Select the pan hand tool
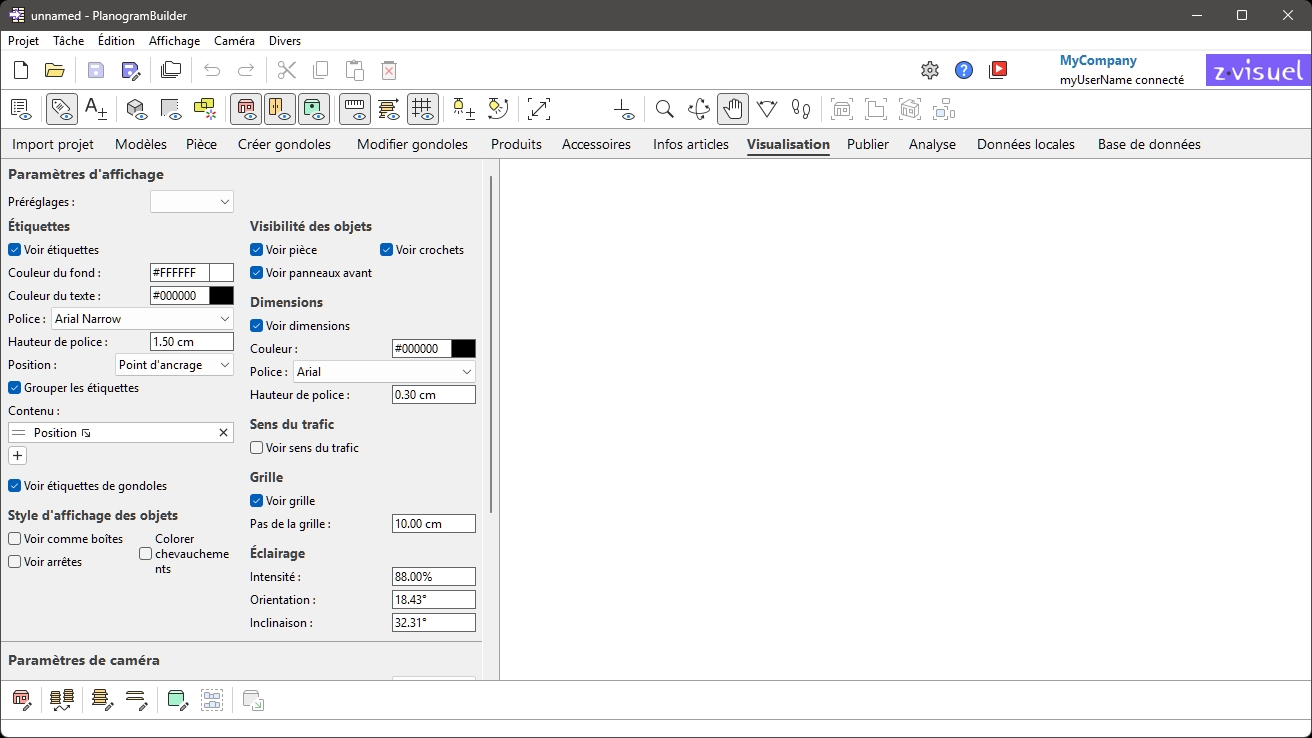This screenshot has height=738, width=1312. point(733,109)
